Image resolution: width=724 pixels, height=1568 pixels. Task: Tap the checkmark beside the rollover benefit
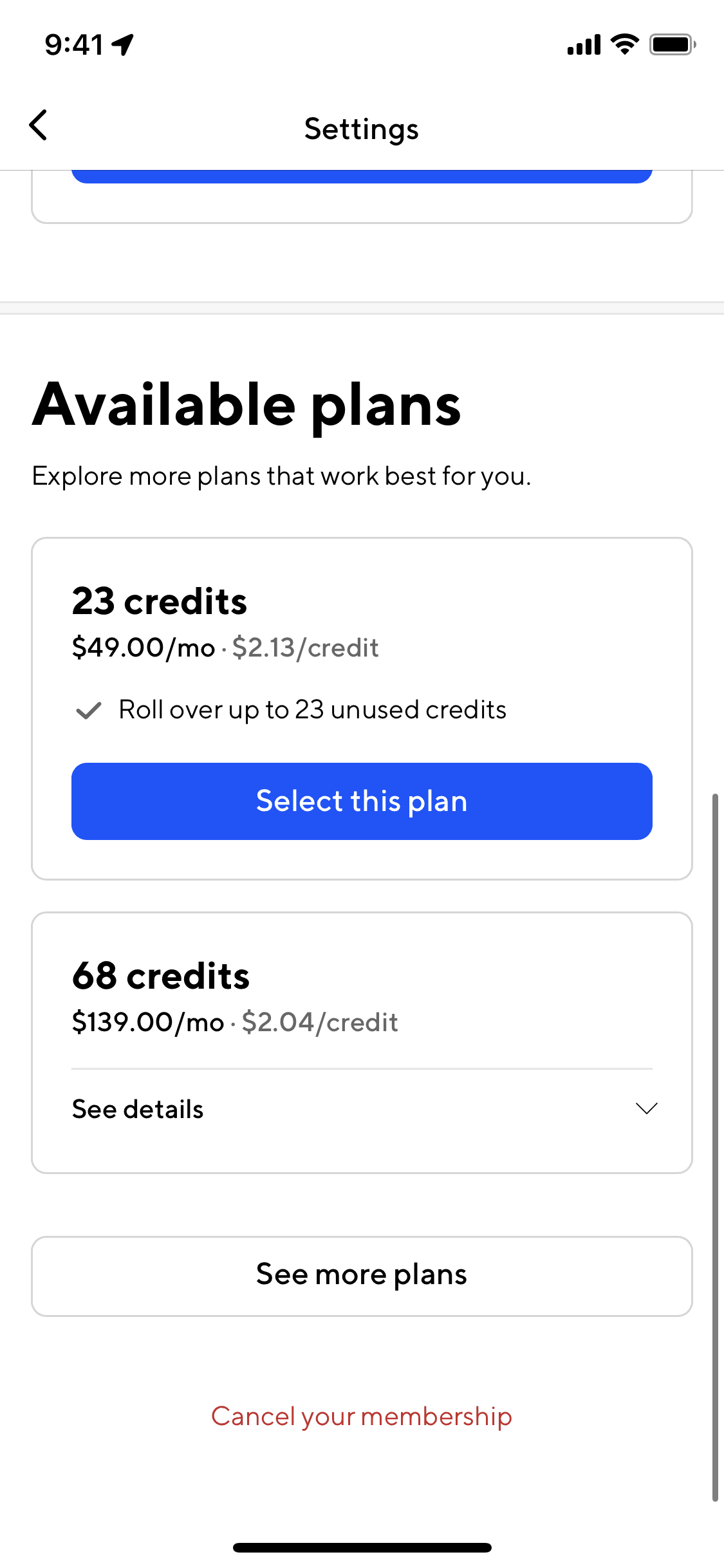click(x=89, y=711)
